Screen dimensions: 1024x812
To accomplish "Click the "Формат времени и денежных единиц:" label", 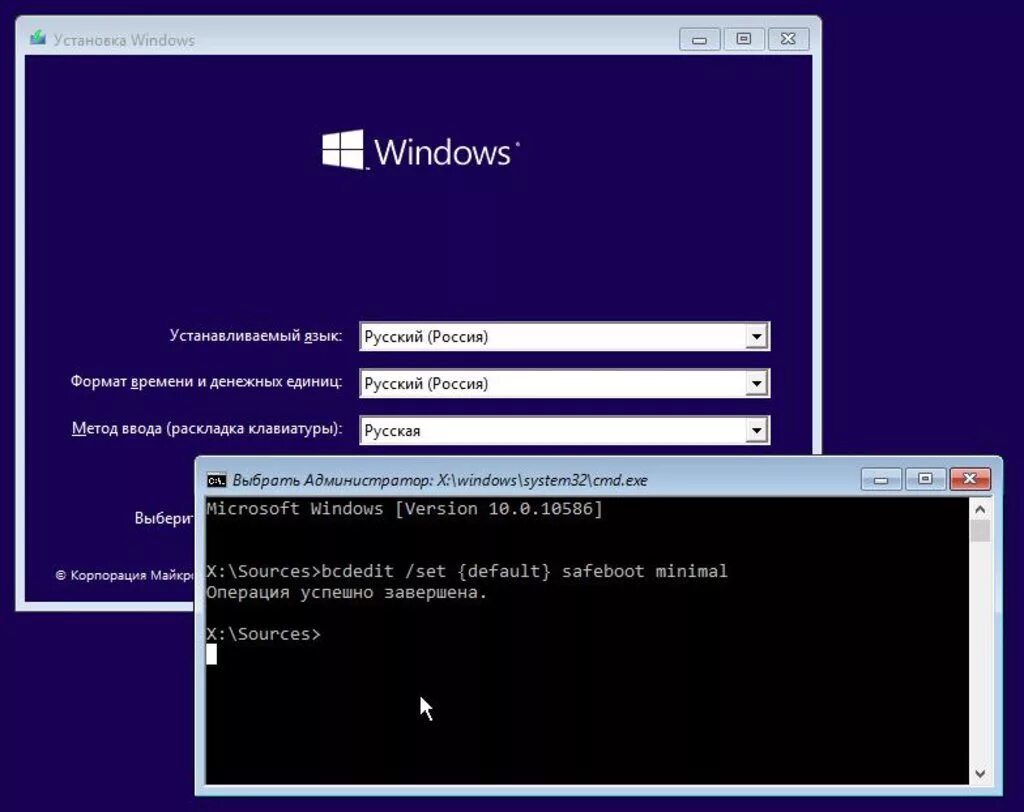I will [206, 382].
